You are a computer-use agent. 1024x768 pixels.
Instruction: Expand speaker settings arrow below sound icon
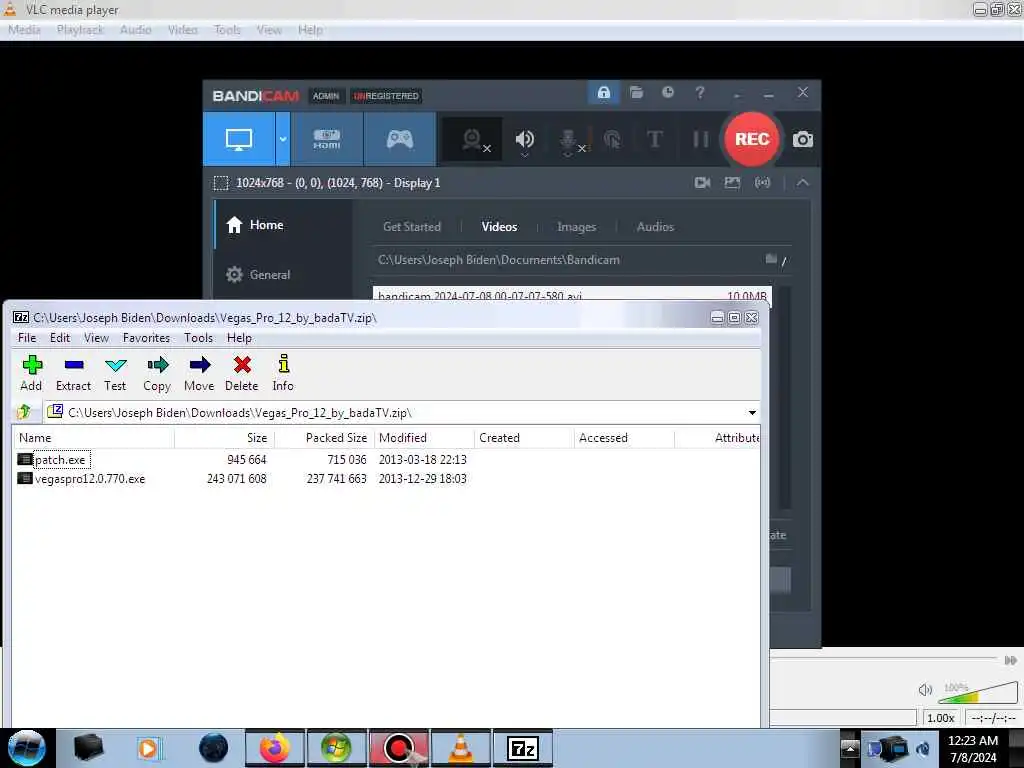[x=524, y=155]
